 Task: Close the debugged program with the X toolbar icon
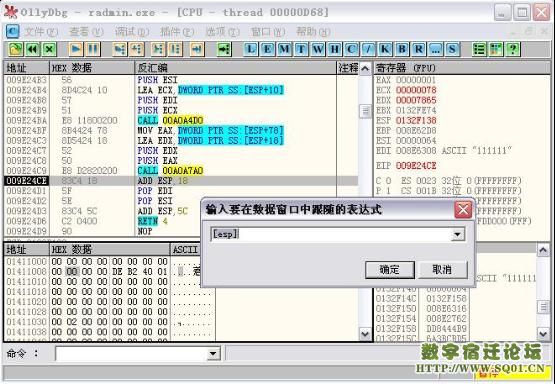(50, 49)
